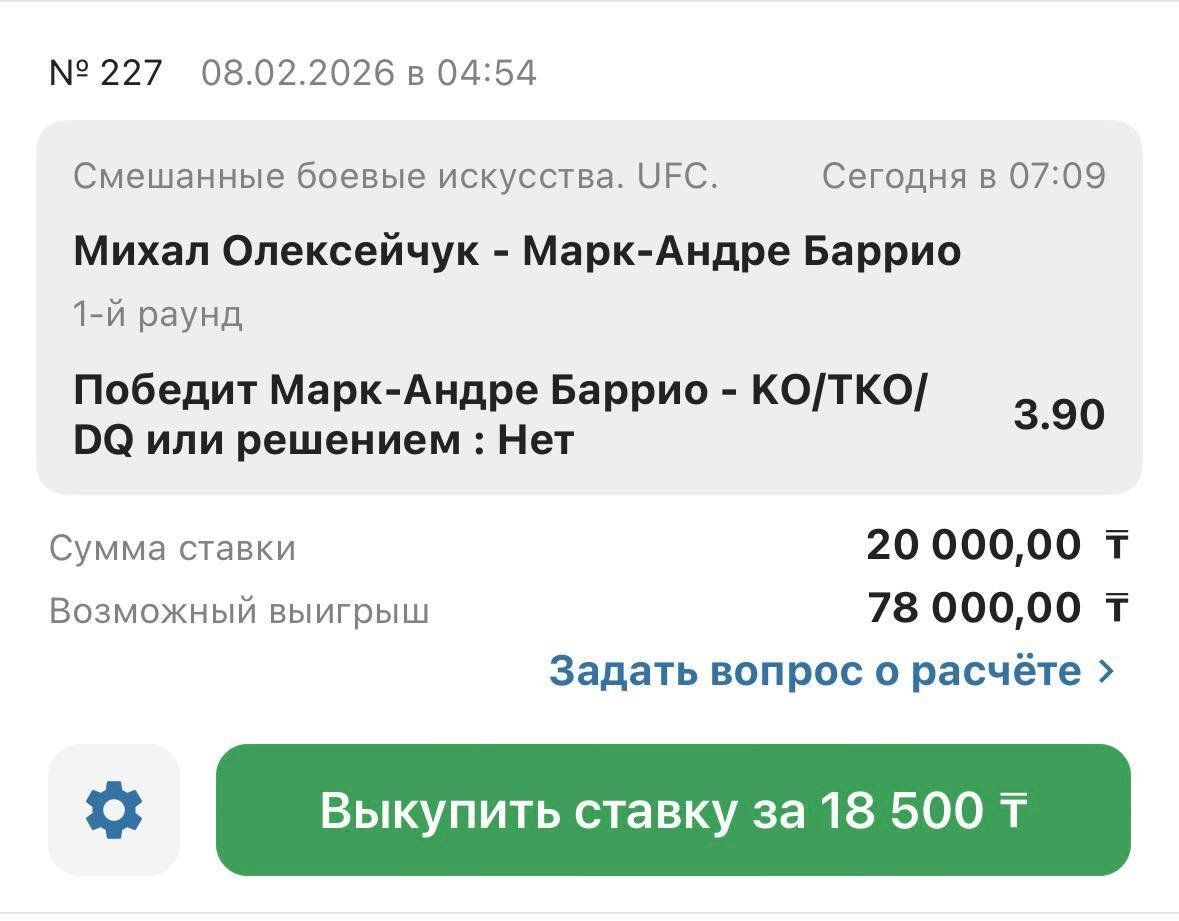Click the 'Возможный выигрыш' label
Viewport: 1179px width, 921px height.
(x=239, y=611)
